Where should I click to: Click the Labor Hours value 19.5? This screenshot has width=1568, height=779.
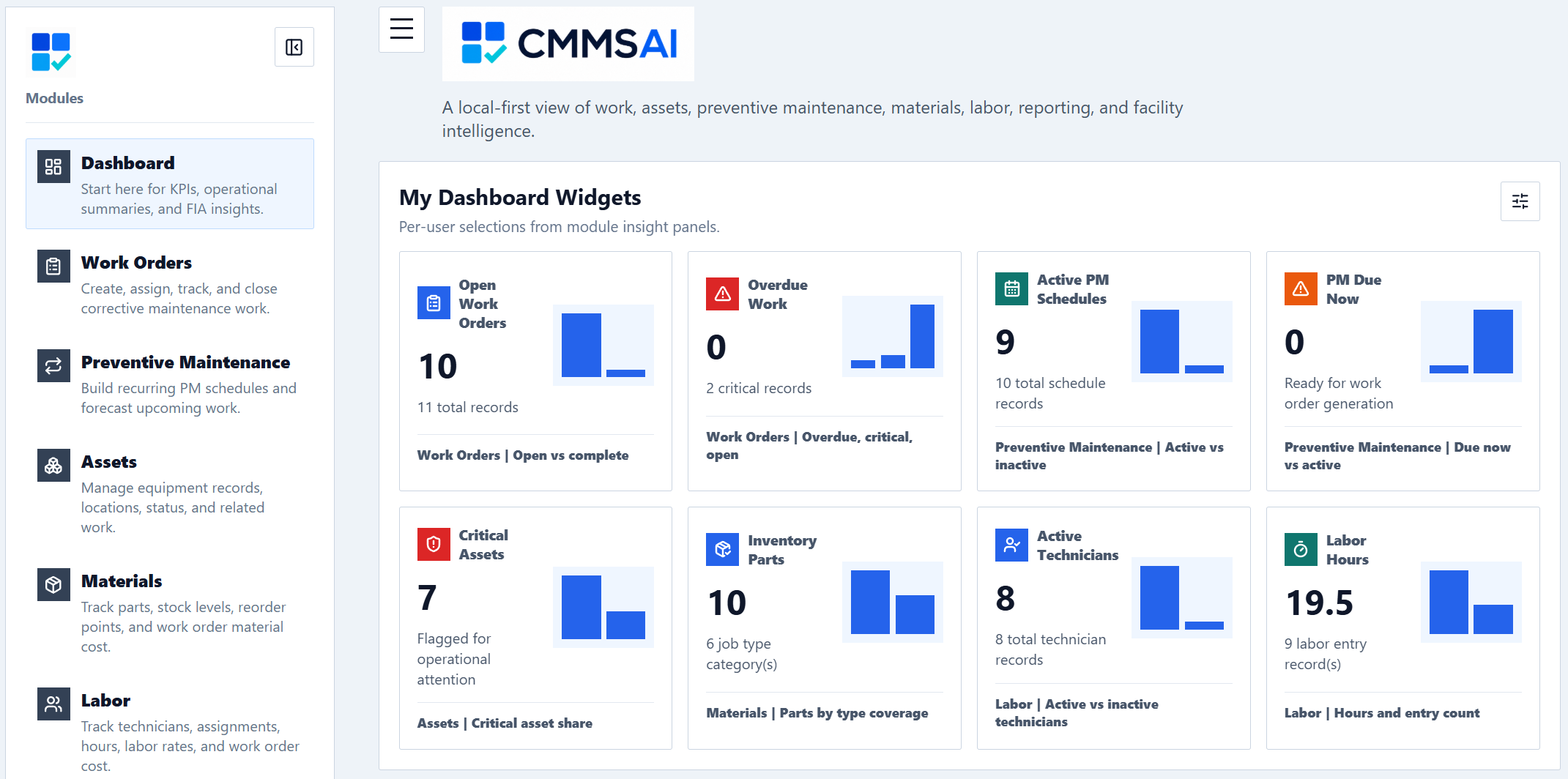1320,603
